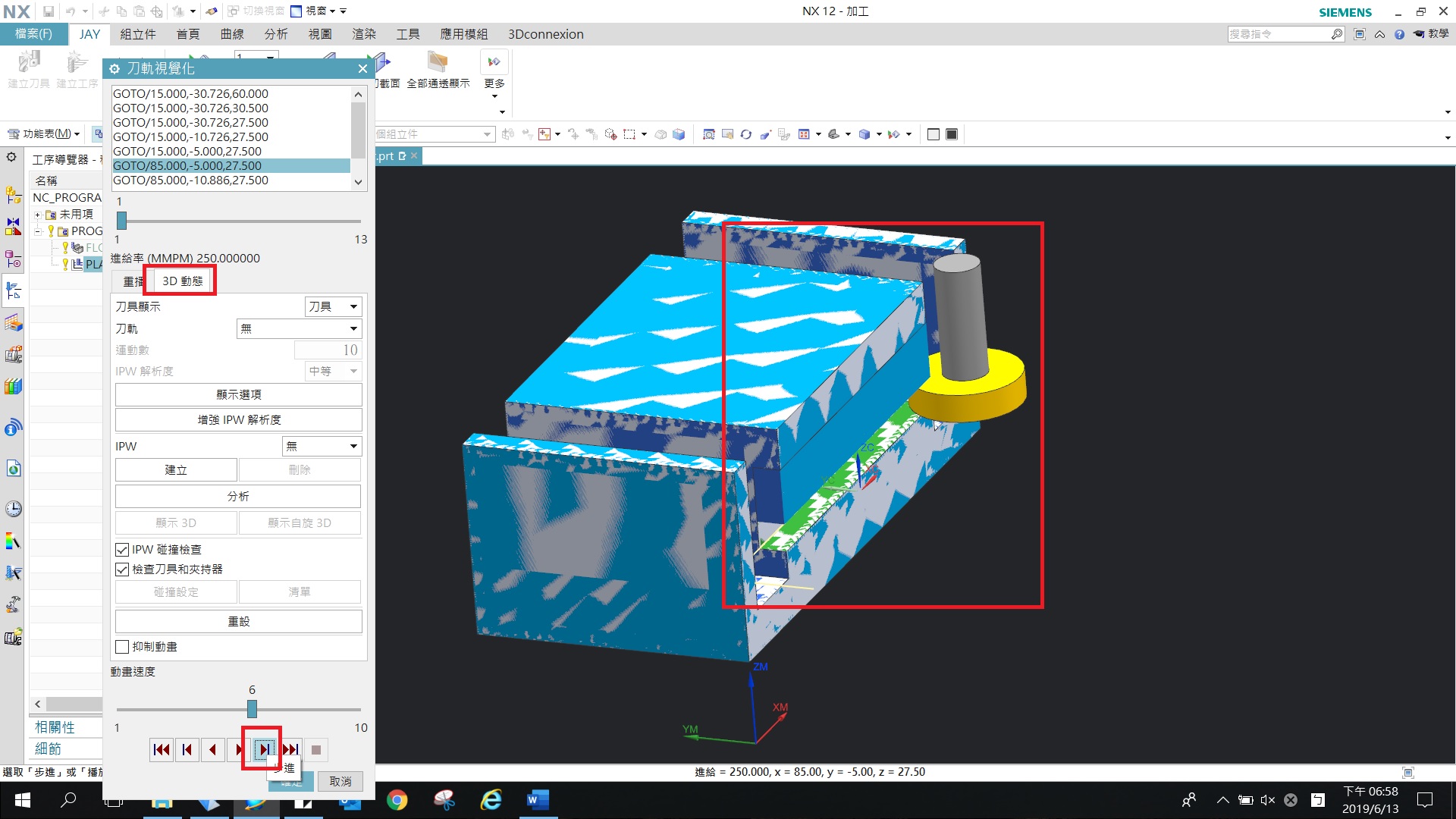Open Word from the taskbar
This screenshot has width=1456, height=819.
537,800
